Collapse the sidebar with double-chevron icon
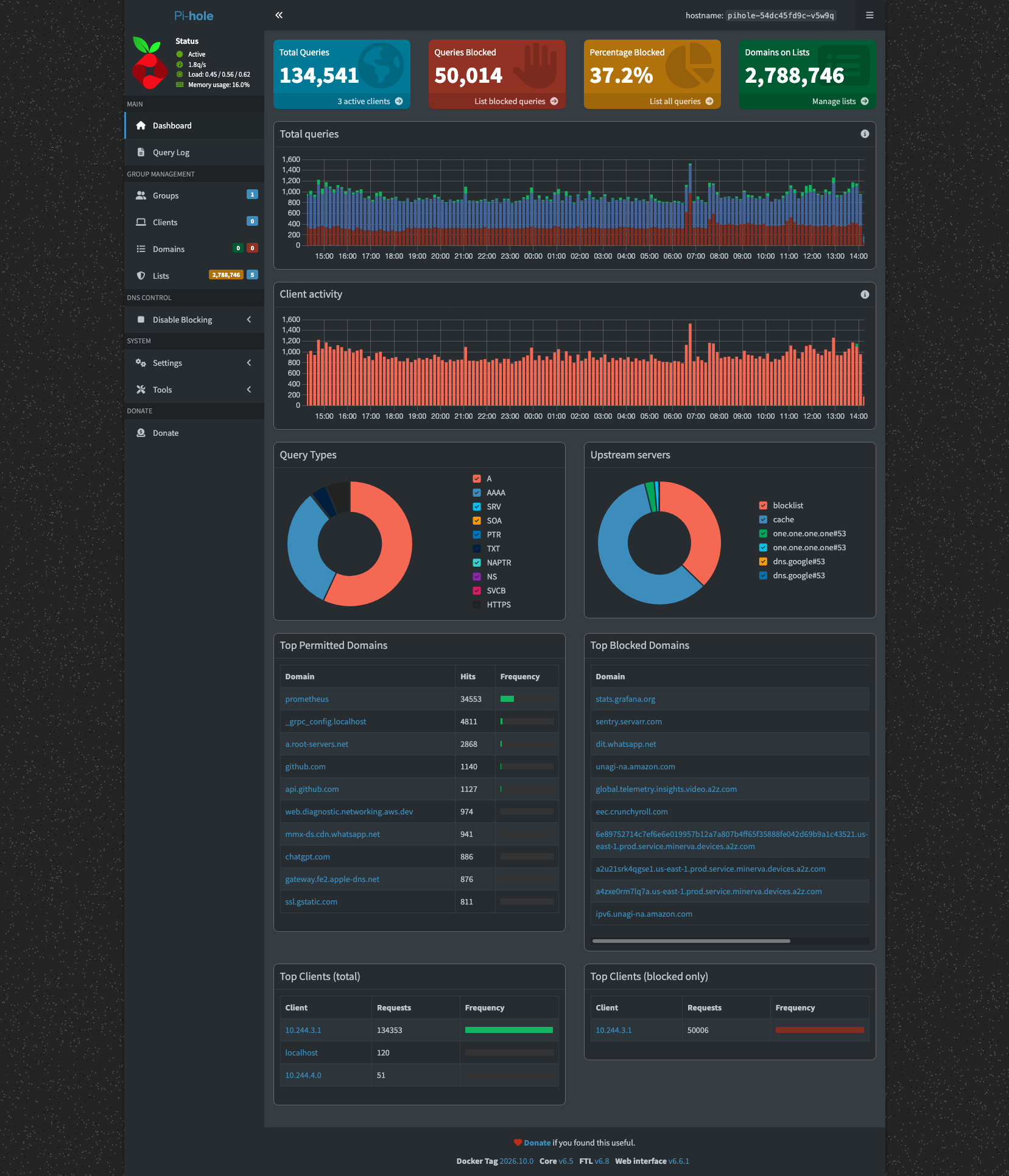 pos(279,15)
